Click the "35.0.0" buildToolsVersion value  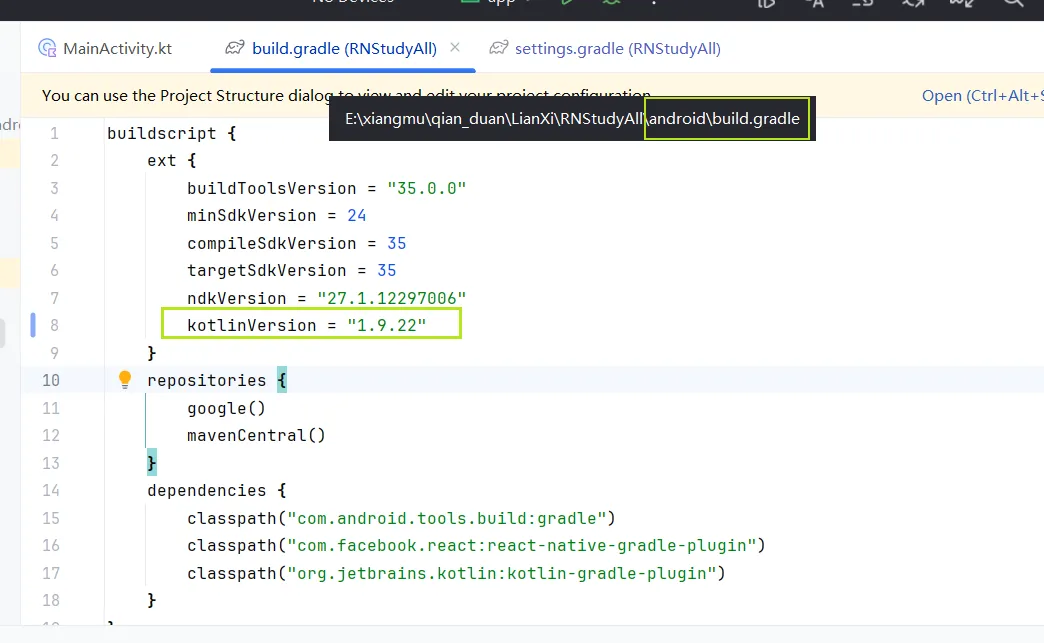(427, 188)
